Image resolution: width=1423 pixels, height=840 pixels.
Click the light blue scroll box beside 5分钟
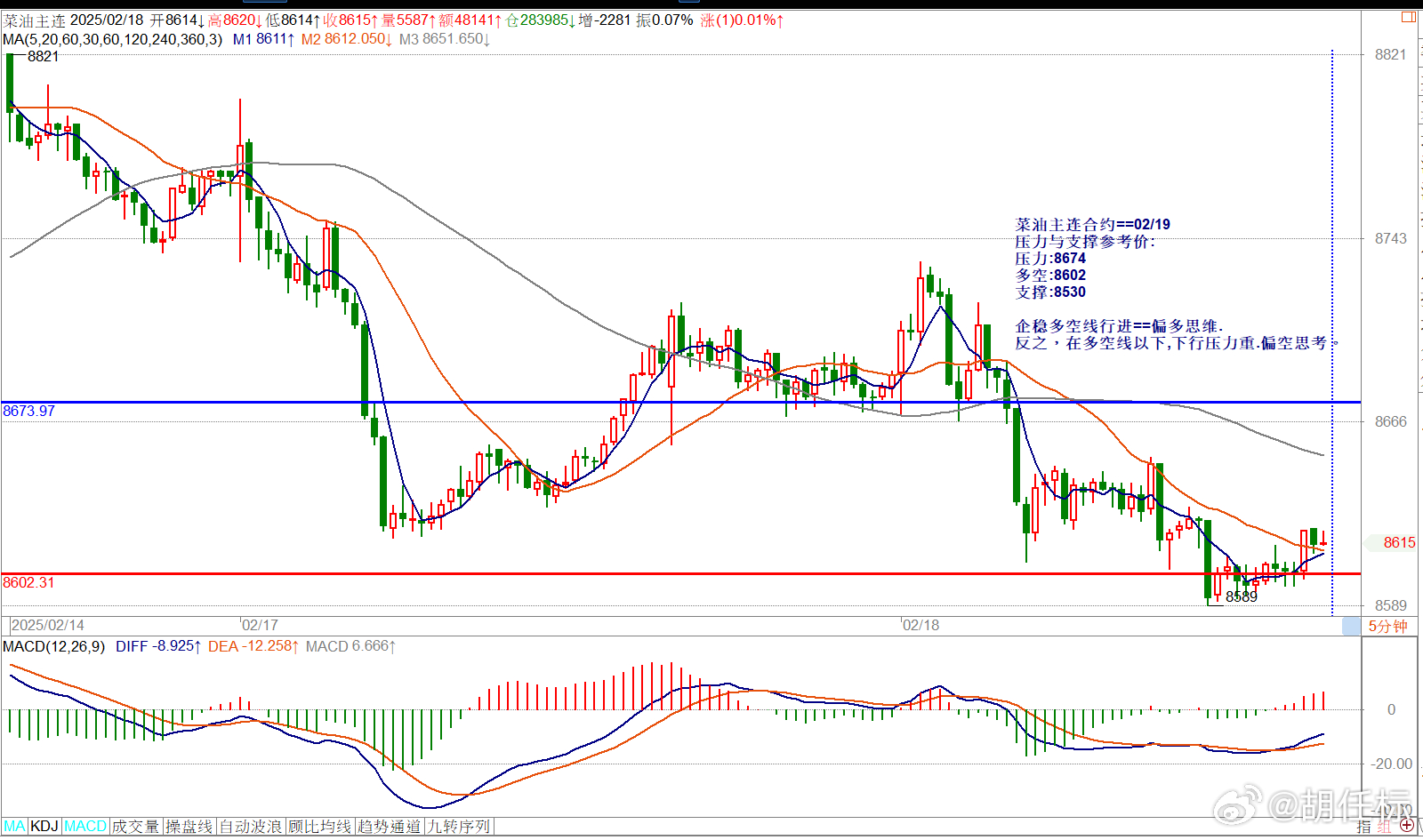(x=1351, y=626)
